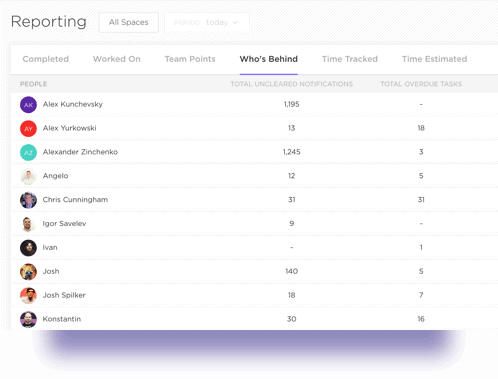The width and height of the screenshot is (498, 379).
Task: Select the Who's Behind tab
Action: pyautogui.click(x=269, y=59)
